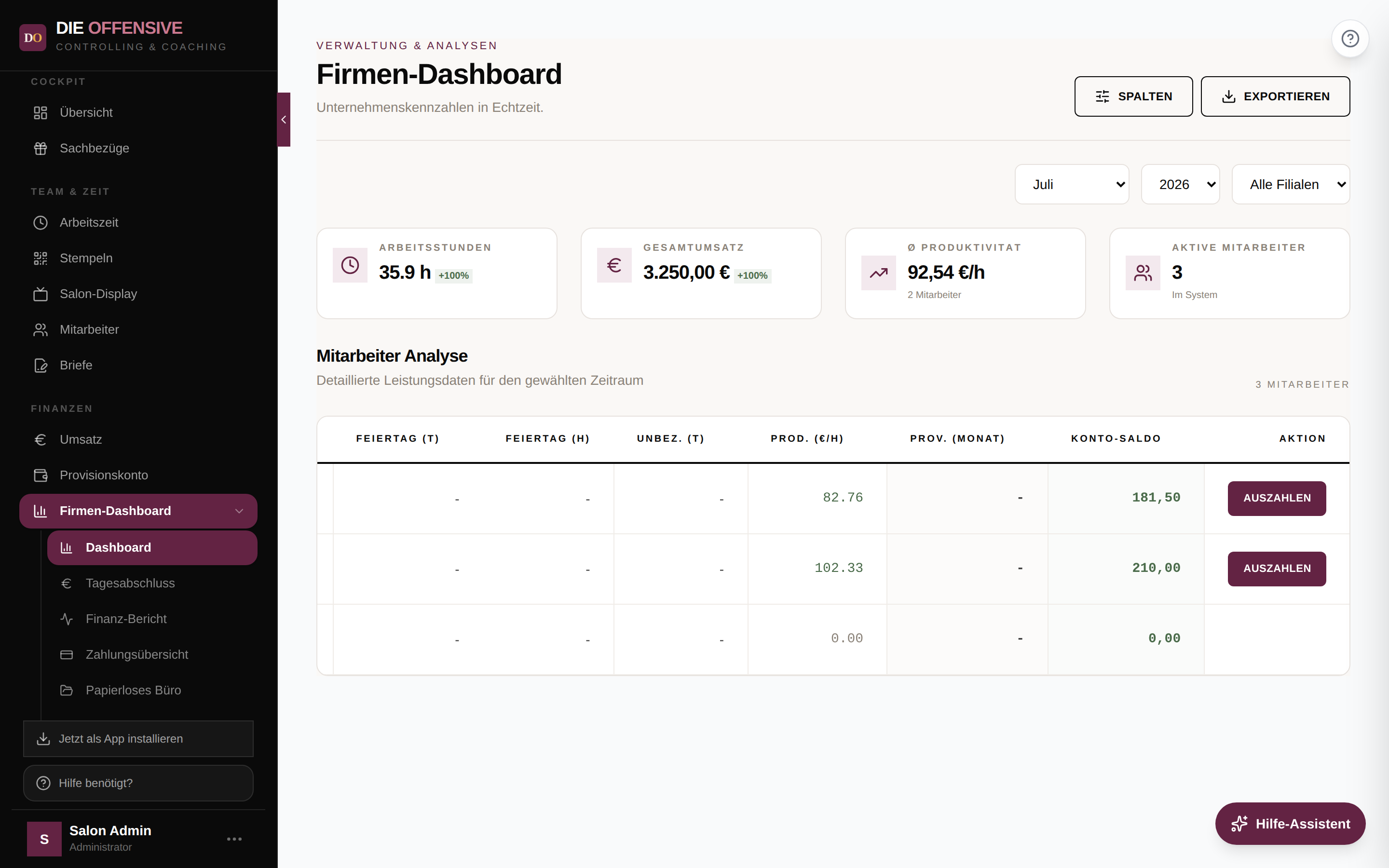Click the Arbeitsstunden clock card icon

350,265
